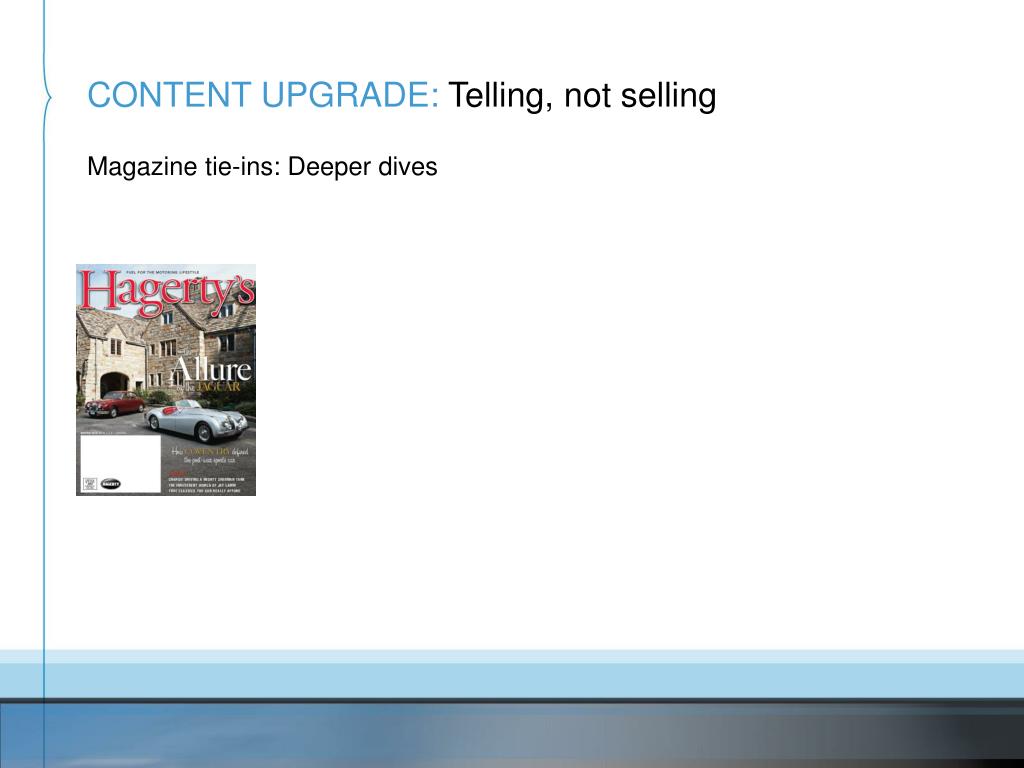Click the 'Fuel for the motoring lifestyle' tagline
This screenshot has height=768, width=1024.
point(163,272)
